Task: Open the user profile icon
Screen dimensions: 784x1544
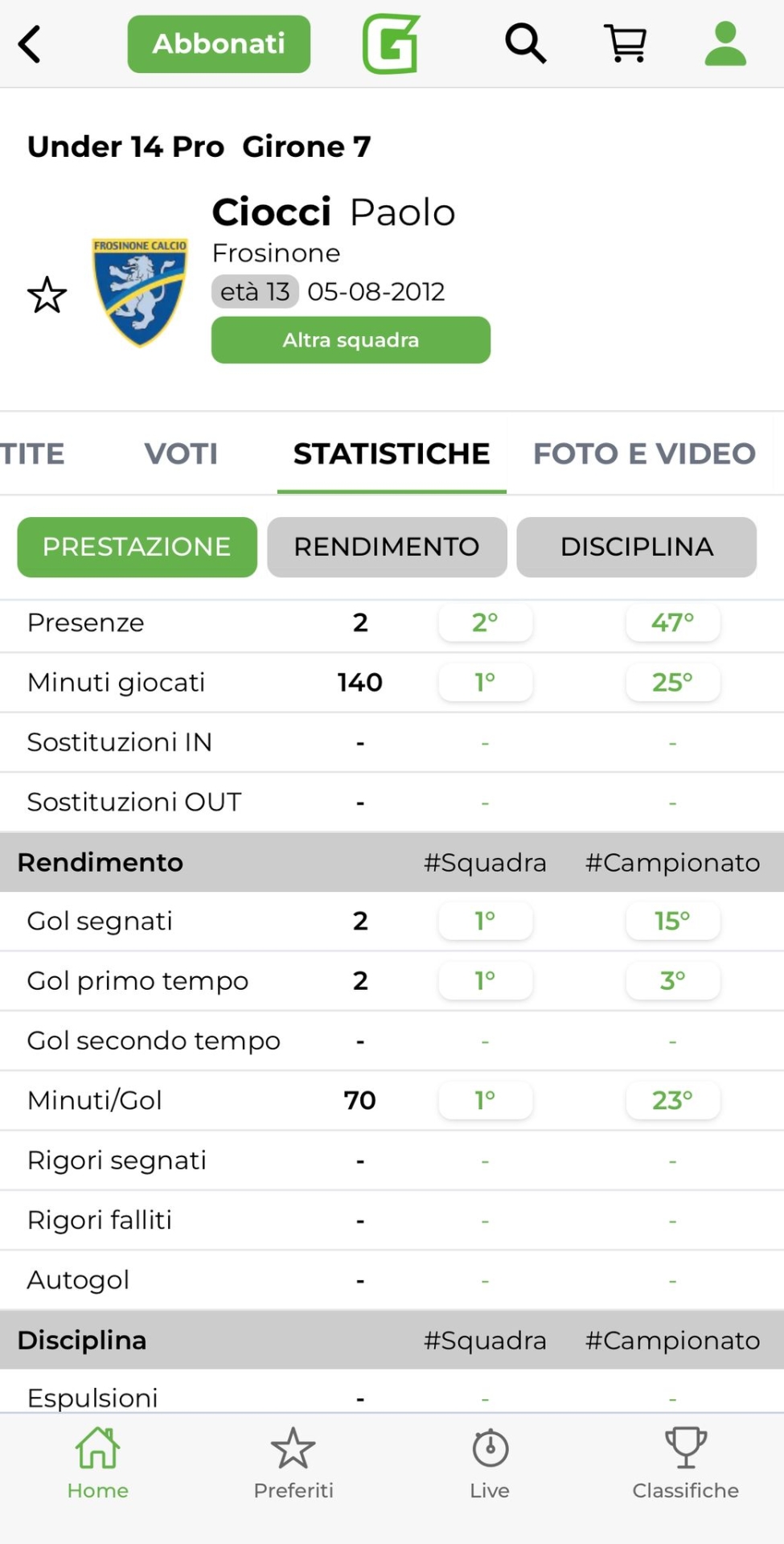Action: (x=725, y=43)
